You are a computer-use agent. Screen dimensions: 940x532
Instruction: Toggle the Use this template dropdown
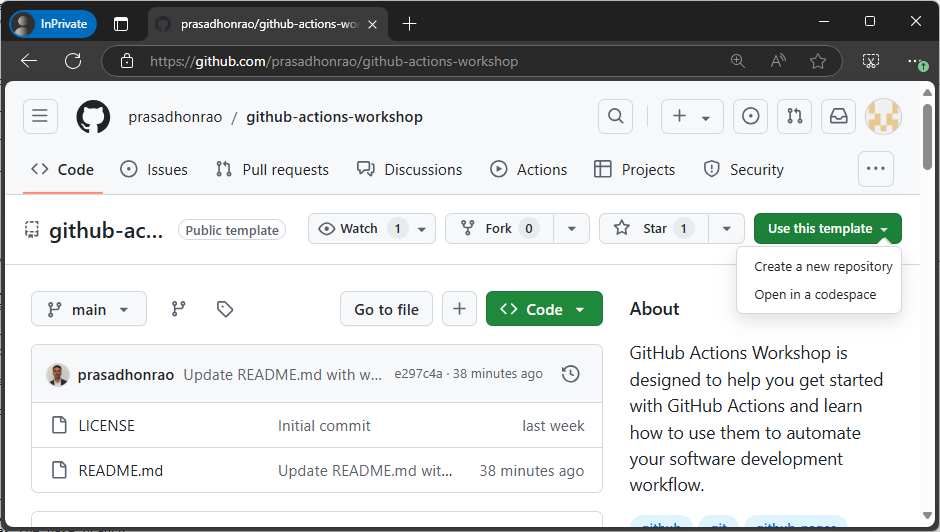click(x=827, y=229)
